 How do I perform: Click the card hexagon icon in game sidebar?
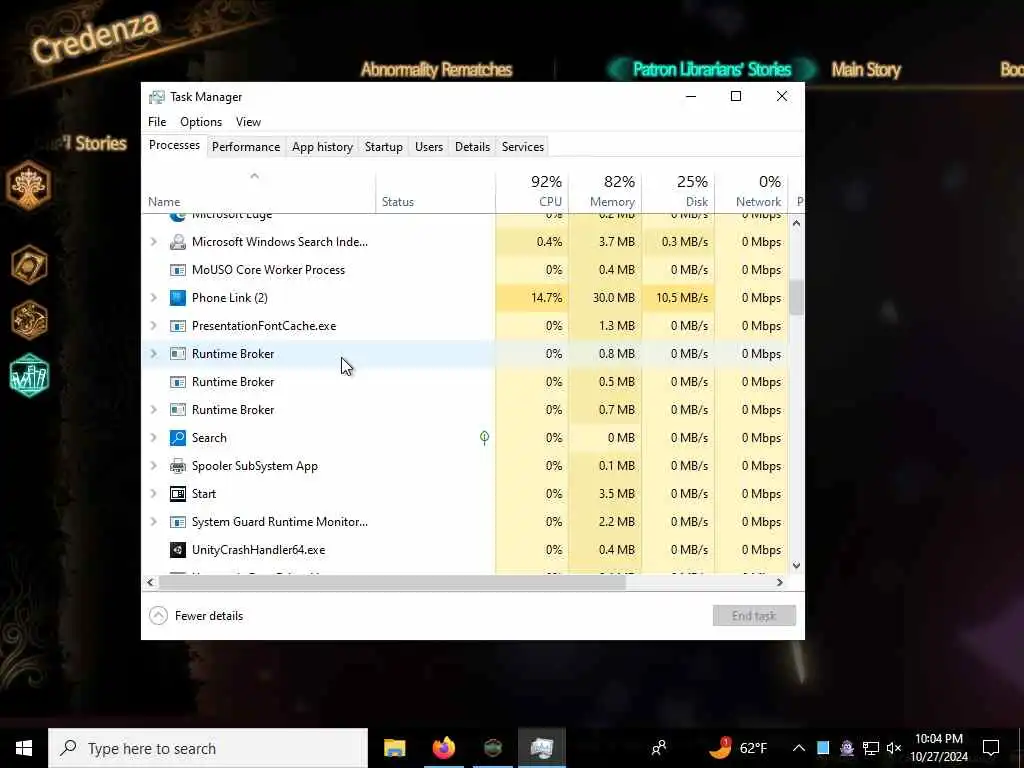(x=29, y=264)
